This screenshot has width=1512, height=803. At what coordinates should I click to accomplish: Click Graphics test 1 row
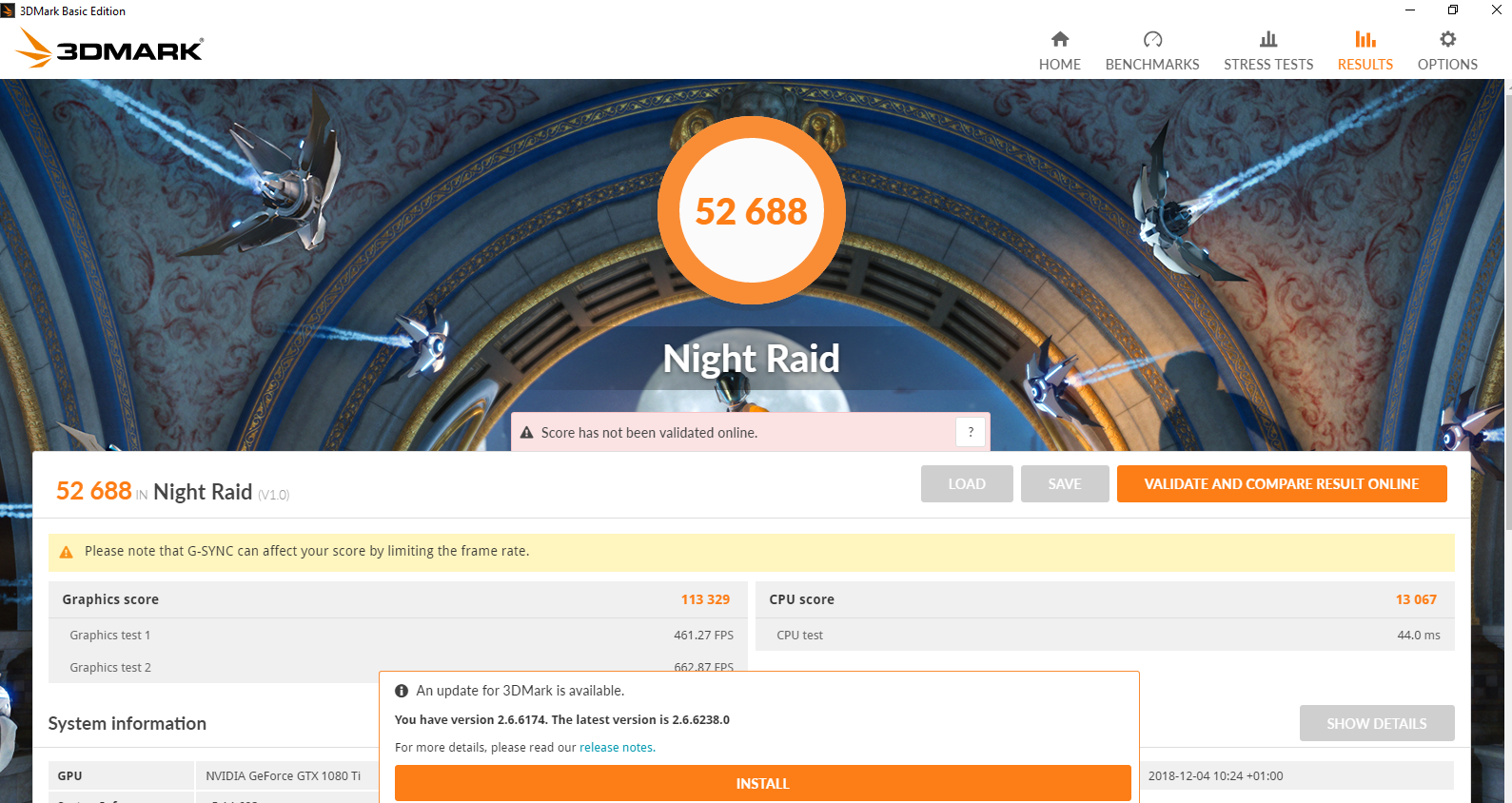398,635
